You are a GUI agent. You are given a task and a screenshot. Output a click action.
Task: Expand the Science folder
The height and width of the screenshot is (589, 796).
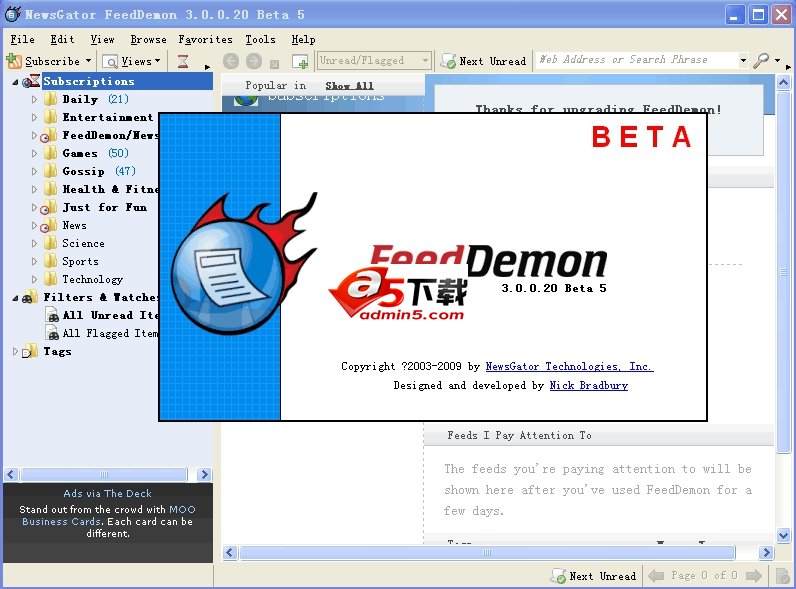34,244
